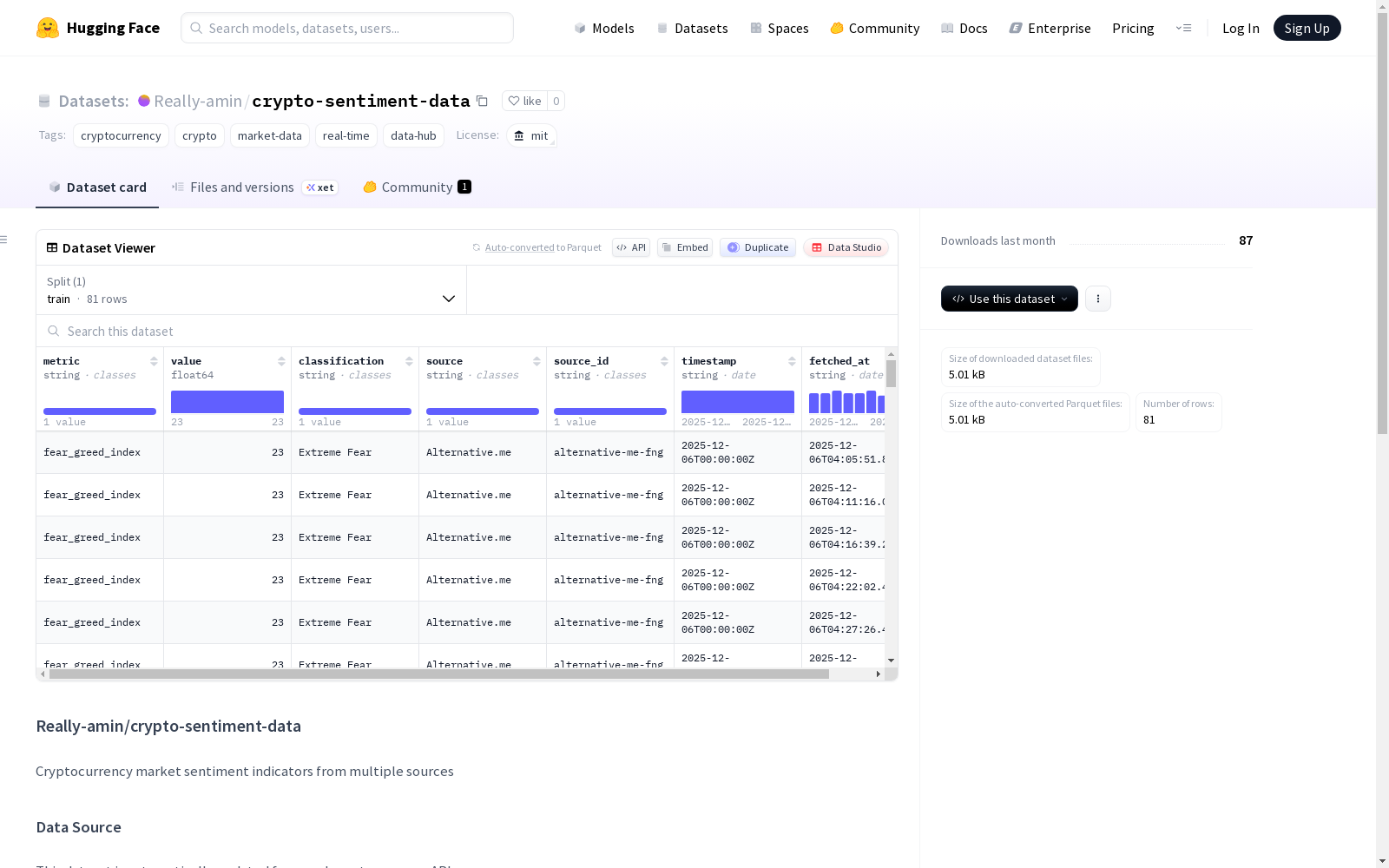The height and width of the screenshot is (868, 1389).
Task: Focus the search models and datasets field
Action: [347, 28]
